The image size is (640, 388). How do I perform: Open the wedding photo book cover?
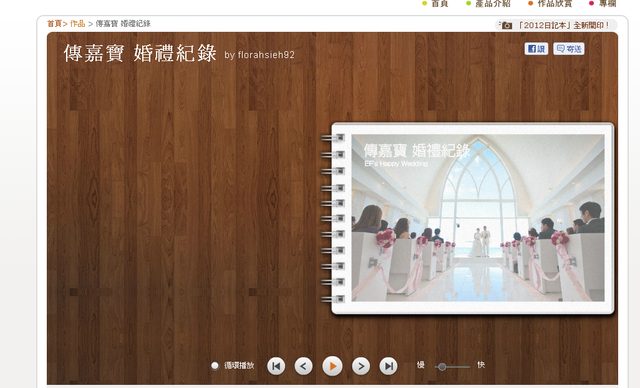pyautogui.click(x=472, y=218)
